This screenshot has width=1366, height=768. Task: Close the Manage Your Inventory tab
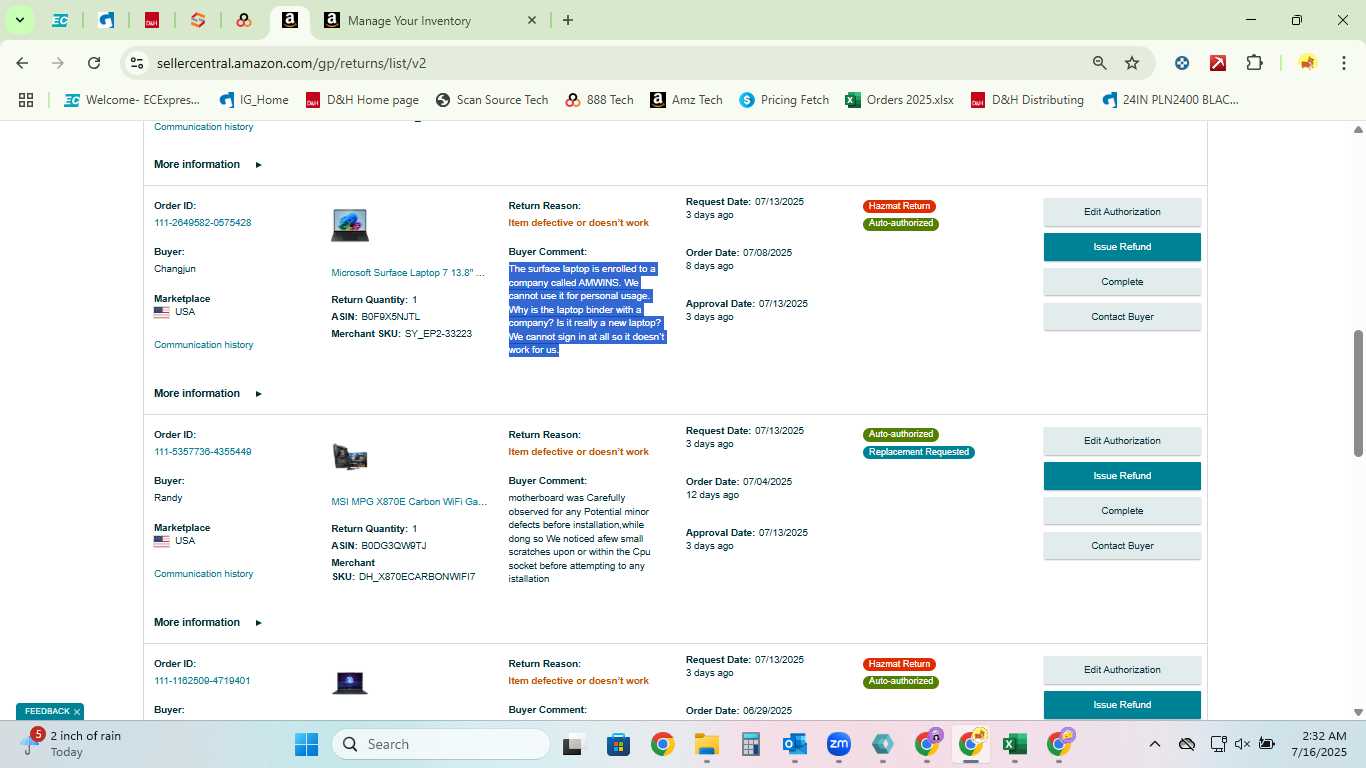click(532, 20)
